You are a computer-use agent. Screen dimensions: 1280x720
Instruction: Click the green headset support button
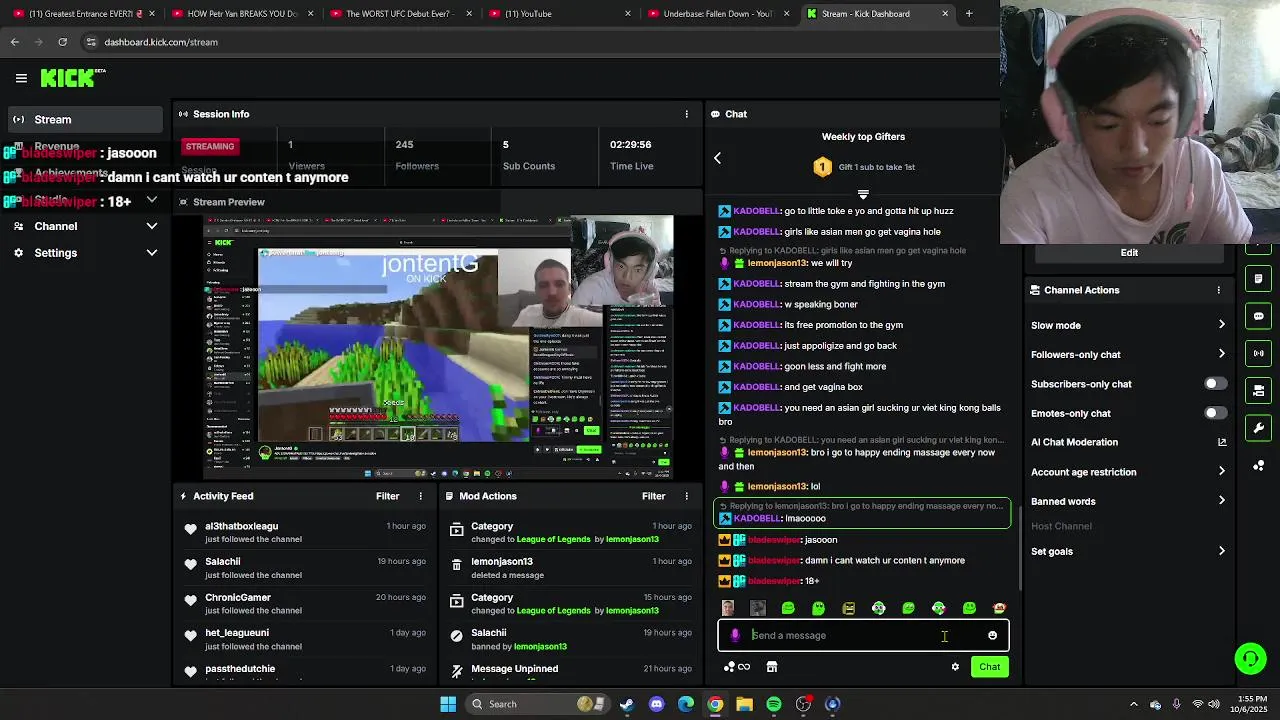pos(1250,658)
